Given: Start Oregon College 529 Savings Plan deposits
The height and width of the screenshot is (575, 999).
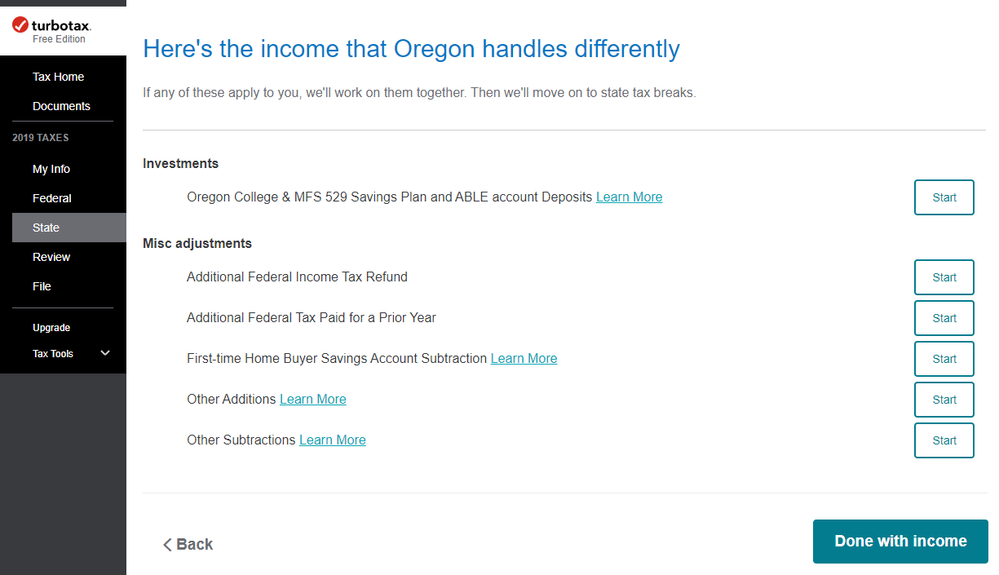Looking at the screenshot, I should pos(944,197).
